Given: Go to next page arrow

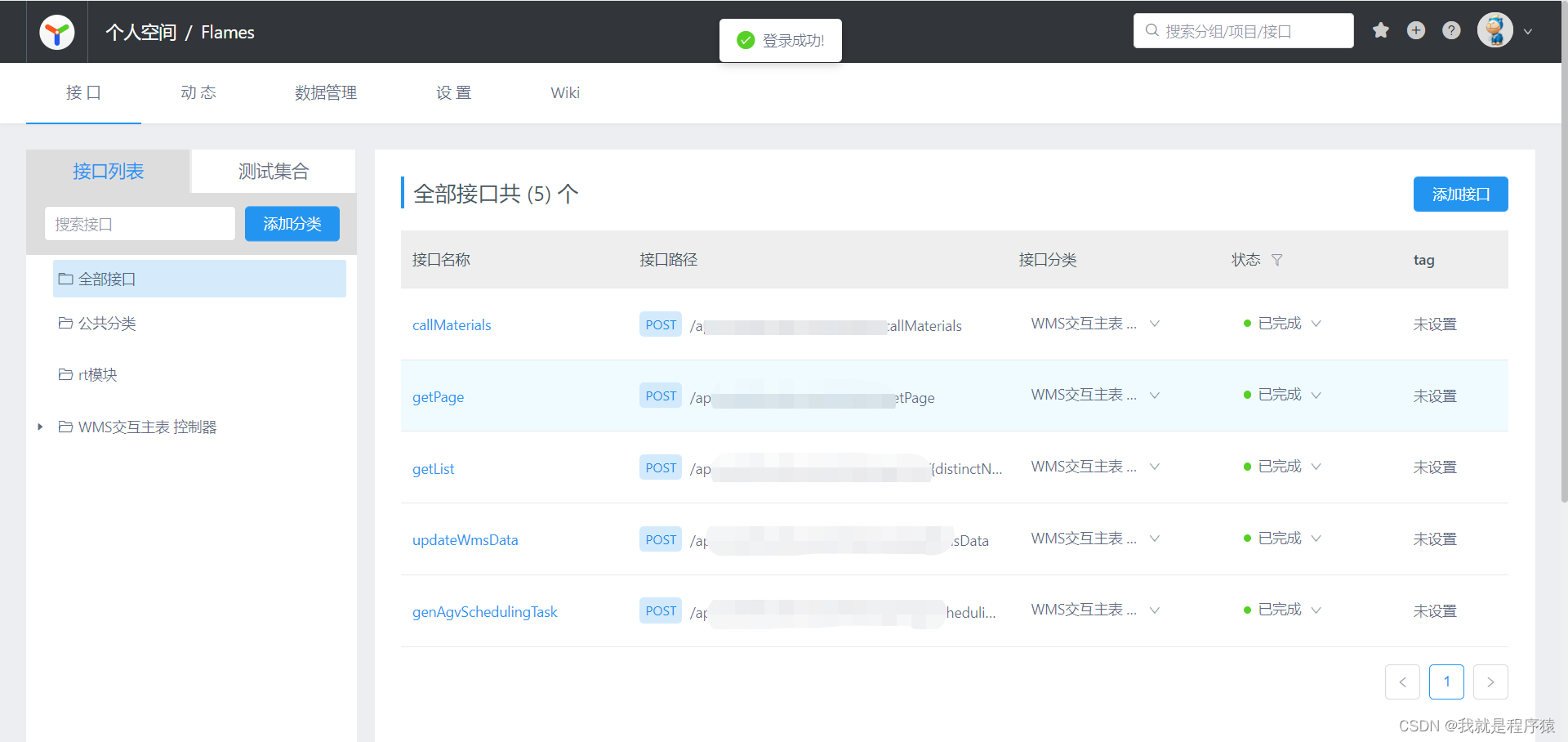Looking at the screenshot, I should tap(1490, 682).
